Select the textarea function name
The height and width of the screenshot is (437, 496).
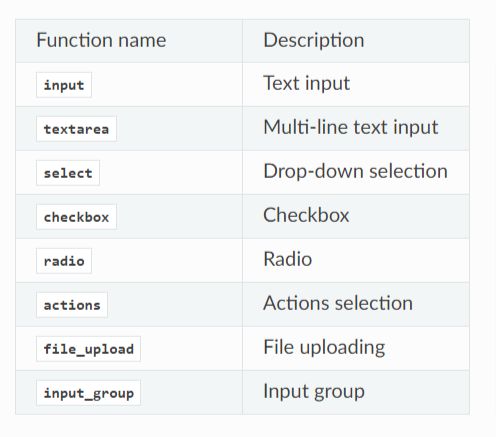click(x=76, y=129)
